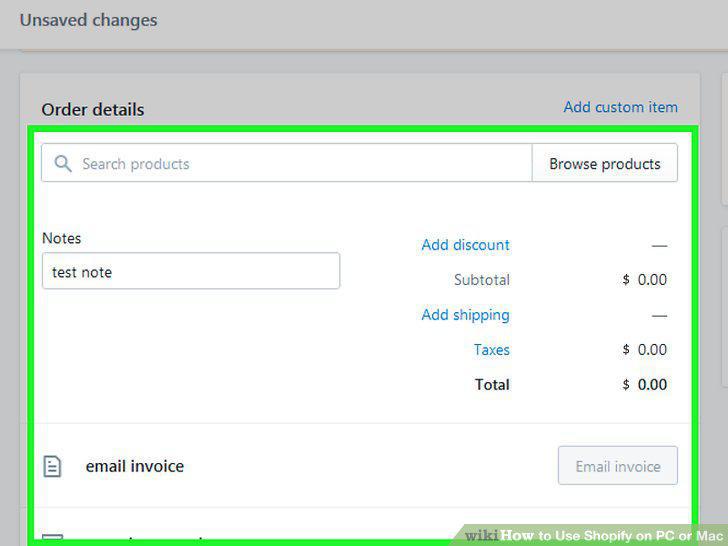Click Add shipping link

click(465, 315)
